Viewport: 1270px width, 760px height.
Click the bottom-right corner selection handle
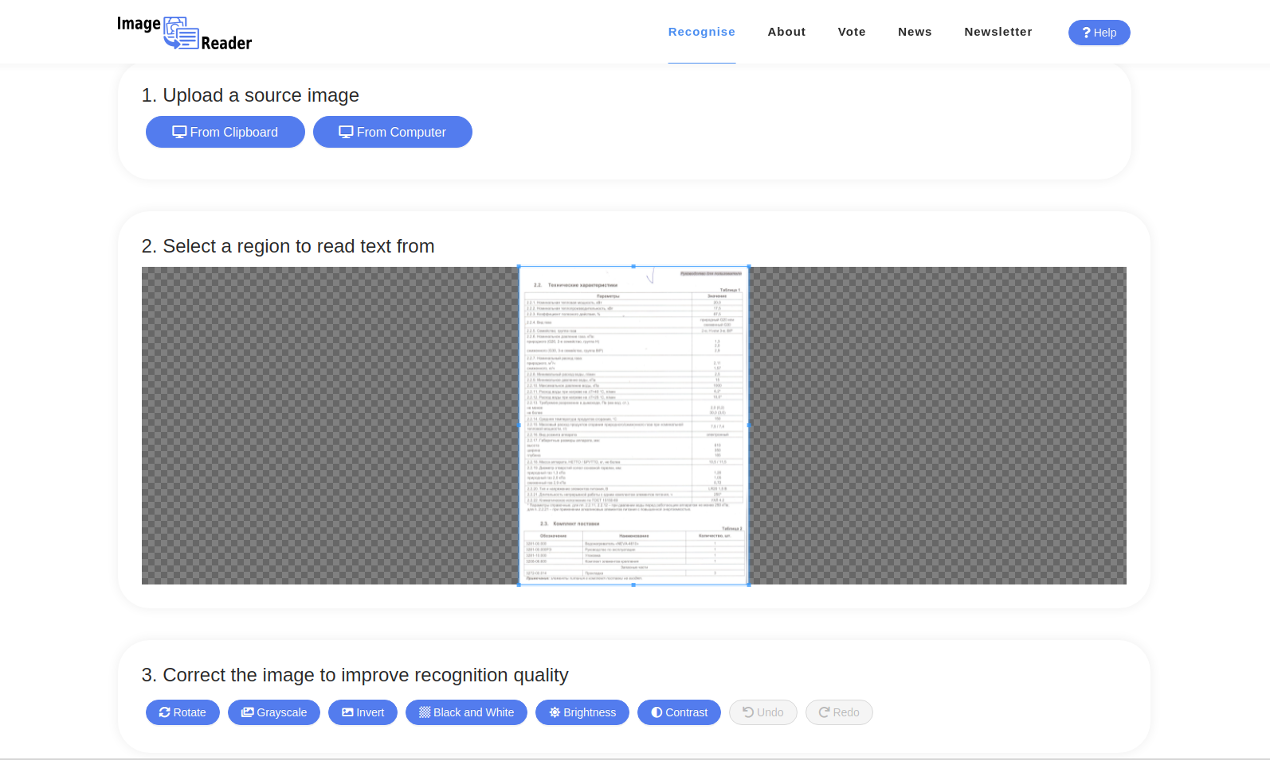click(749, 584)
